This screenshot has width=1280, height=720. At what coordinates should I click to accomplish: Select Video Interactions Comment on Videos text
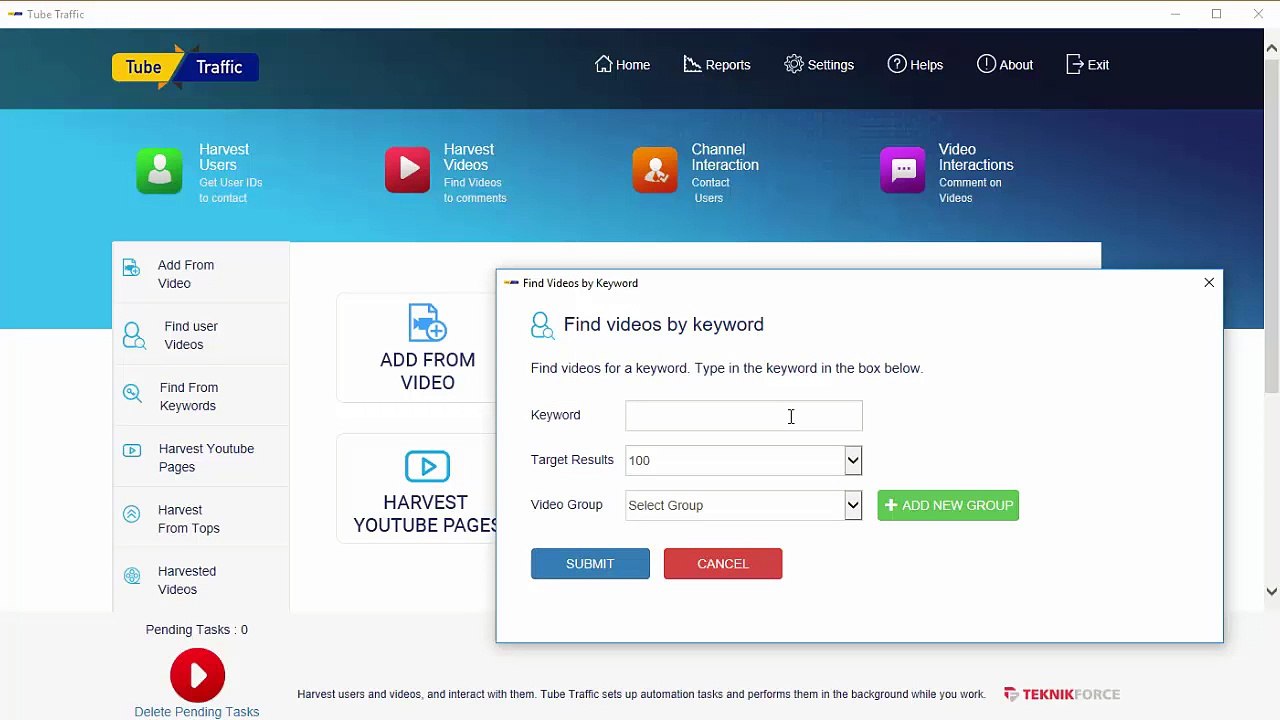(x=976, y=173)
